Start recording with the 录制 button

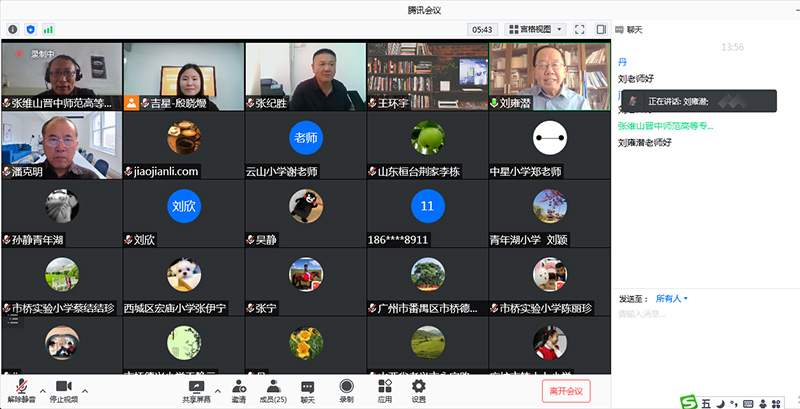point(346,388)
